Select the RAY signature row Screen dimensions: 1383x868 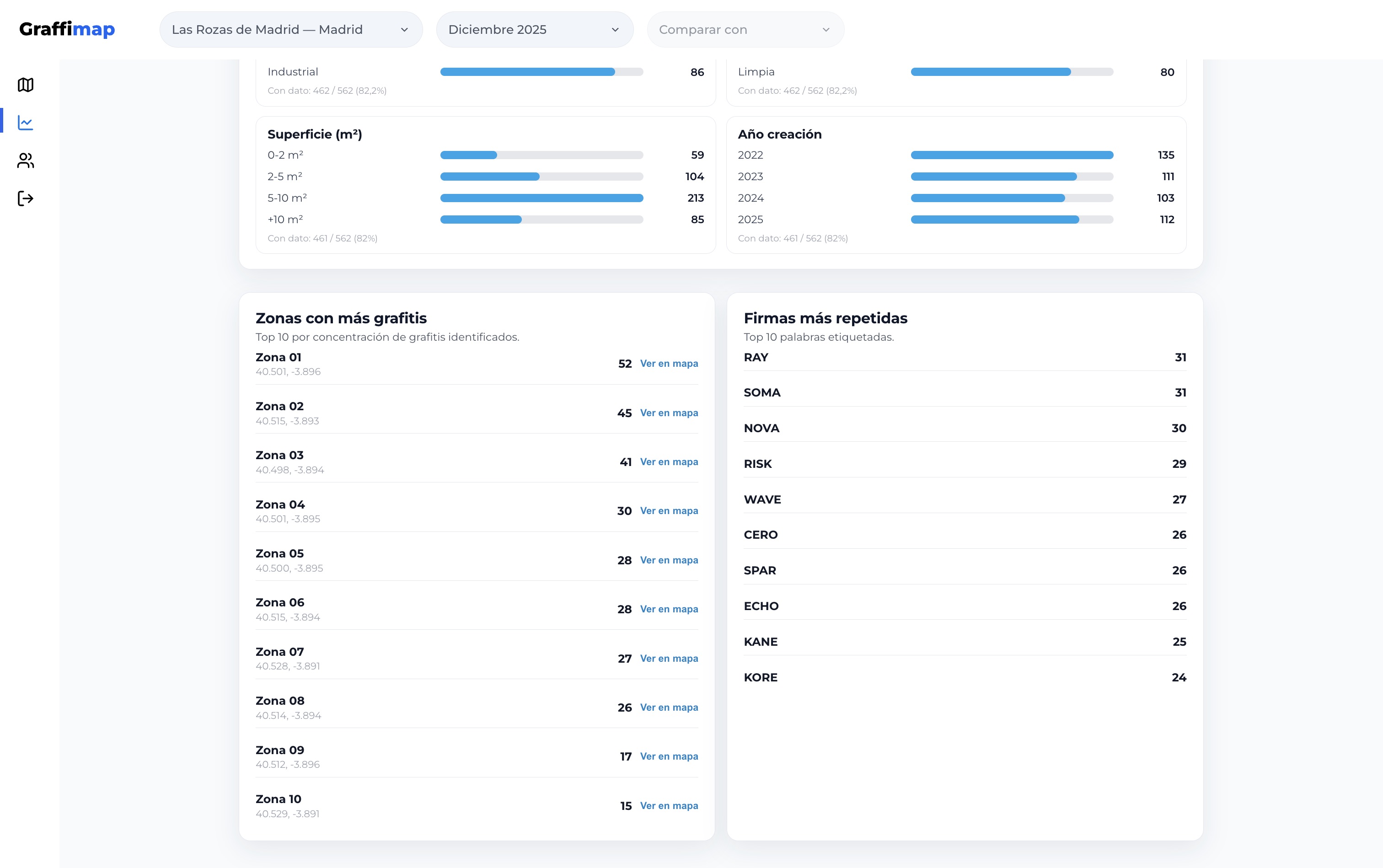tap(965, 358)
